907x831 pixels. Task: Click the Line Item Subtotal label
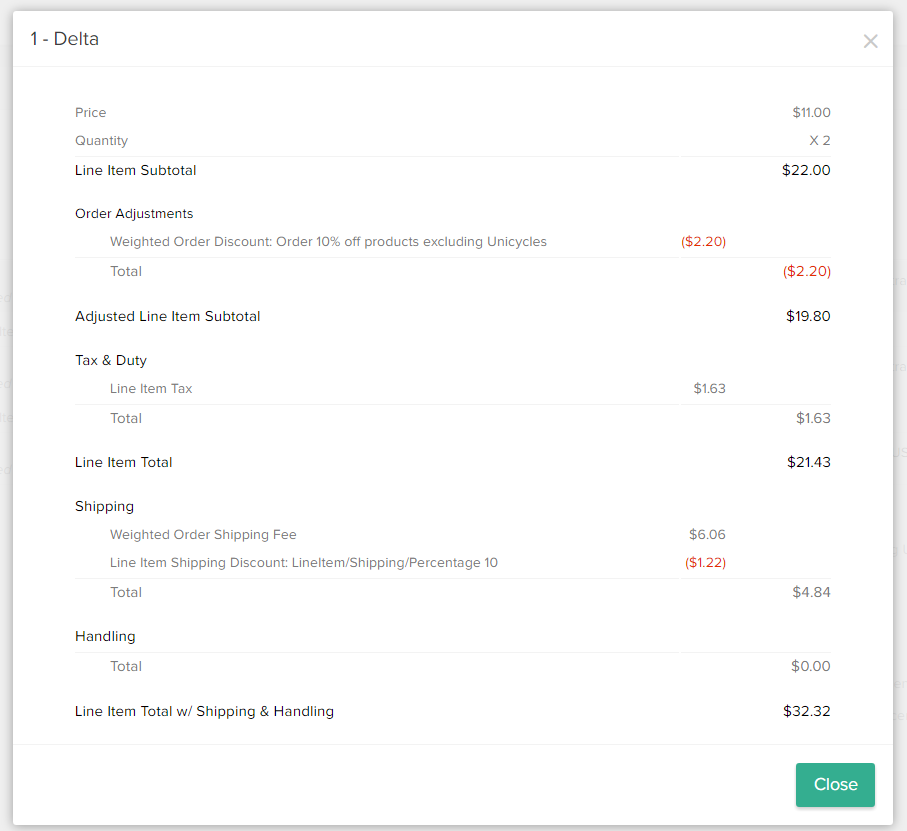coord(135,170)
